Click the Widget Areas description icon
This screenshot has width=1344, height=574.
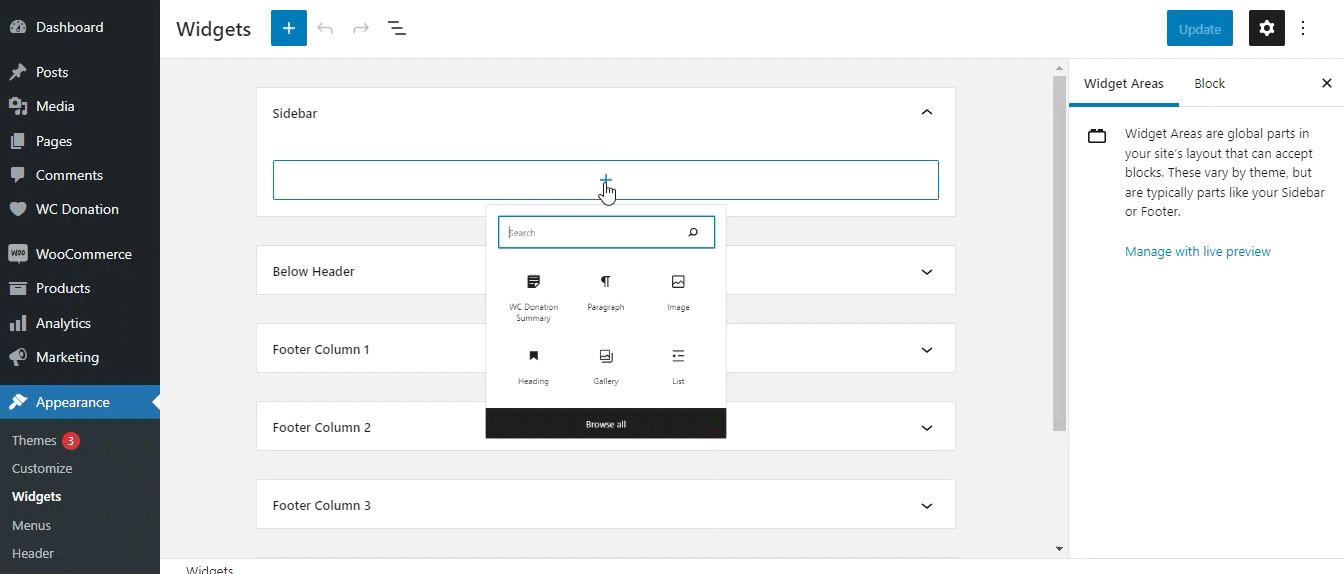click(1097, 136)
